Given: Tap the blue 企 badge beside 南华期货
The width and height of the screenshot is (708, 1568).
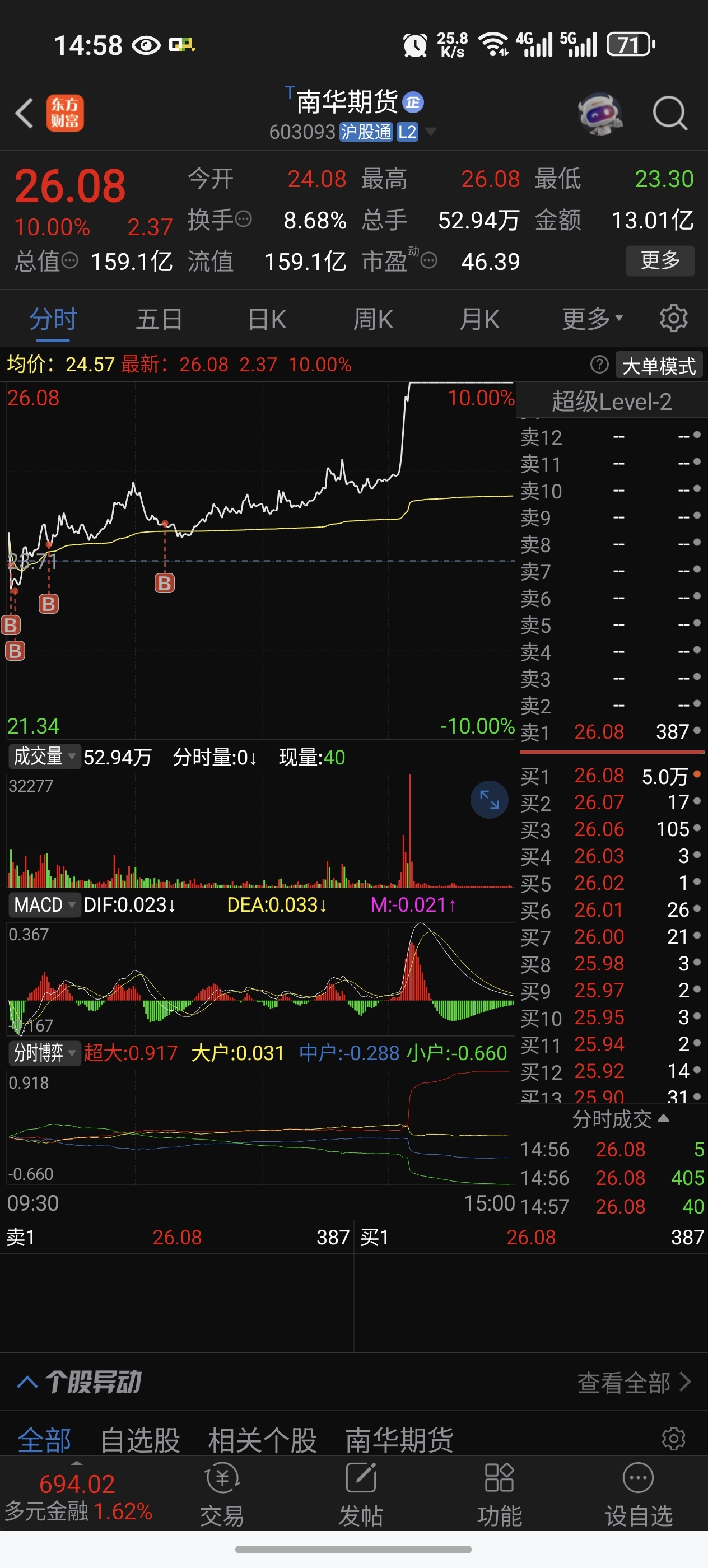Looking at the screenshot, I should pyautogui.click(x=413, y=102).
